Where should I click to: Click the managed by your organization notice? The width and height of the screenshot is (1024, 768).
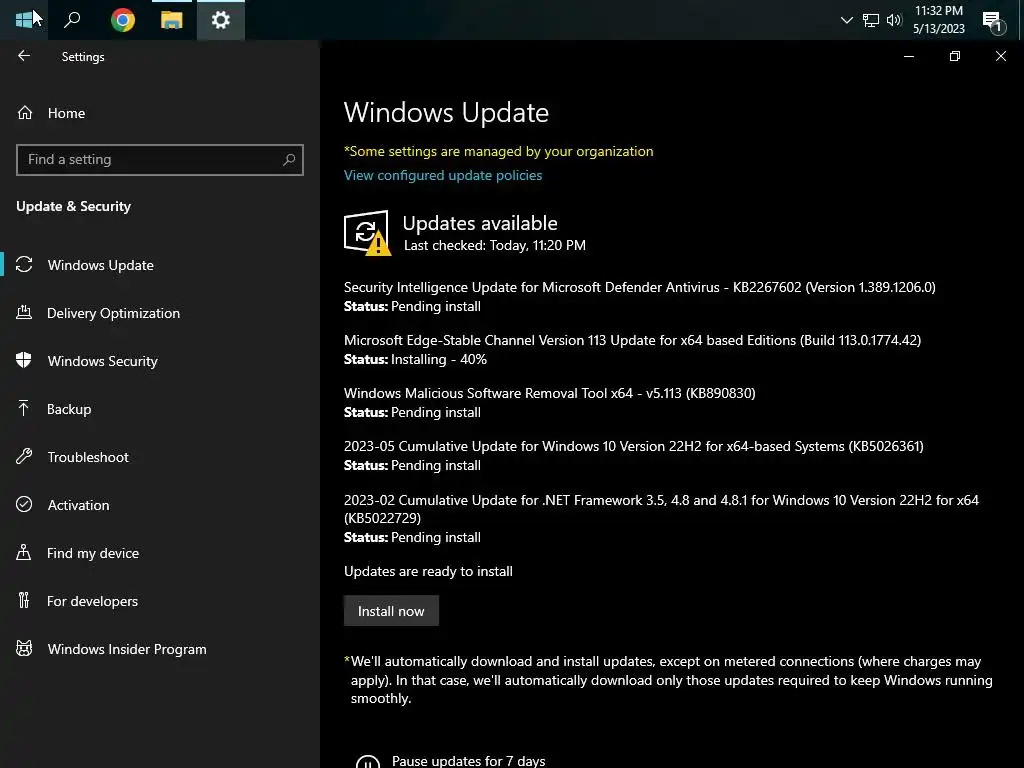click(x=498, y=152)
